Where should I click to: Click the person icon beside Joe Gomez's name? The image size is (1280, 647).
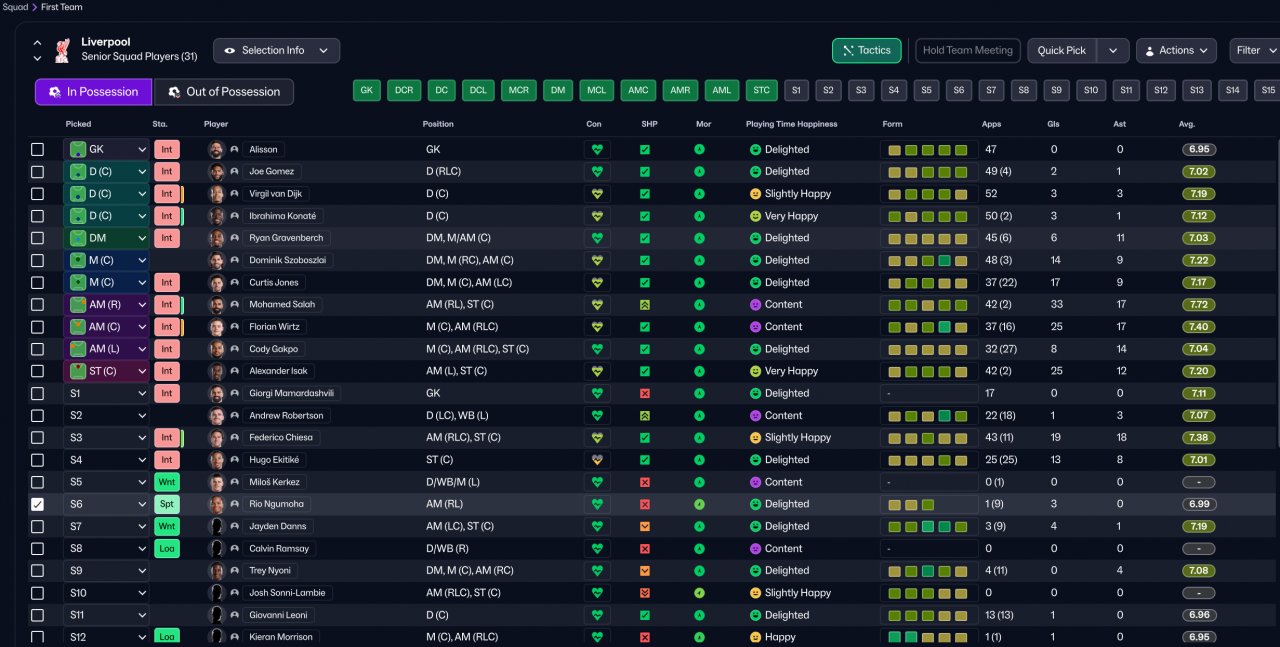tap(234, 172)
